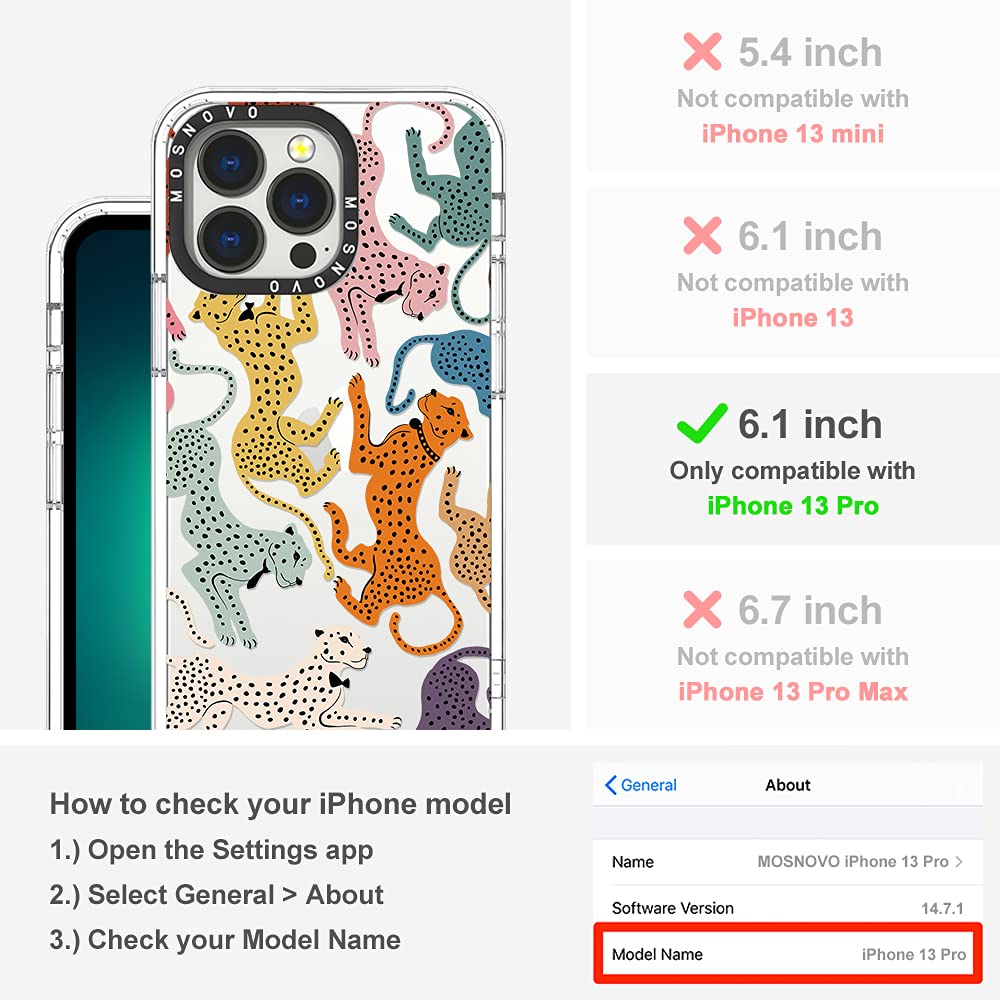Click the iPhone 13 mini red text
The height and width of the screenshot is (1000, 1000).
coord(793,134)
